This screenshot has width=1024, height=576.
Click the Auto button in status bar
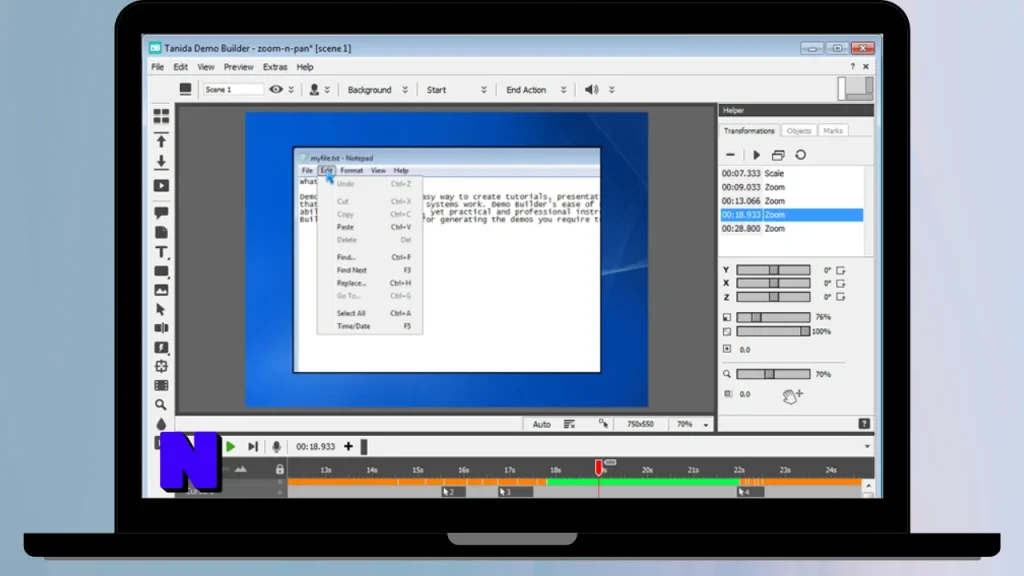point(541,424)
